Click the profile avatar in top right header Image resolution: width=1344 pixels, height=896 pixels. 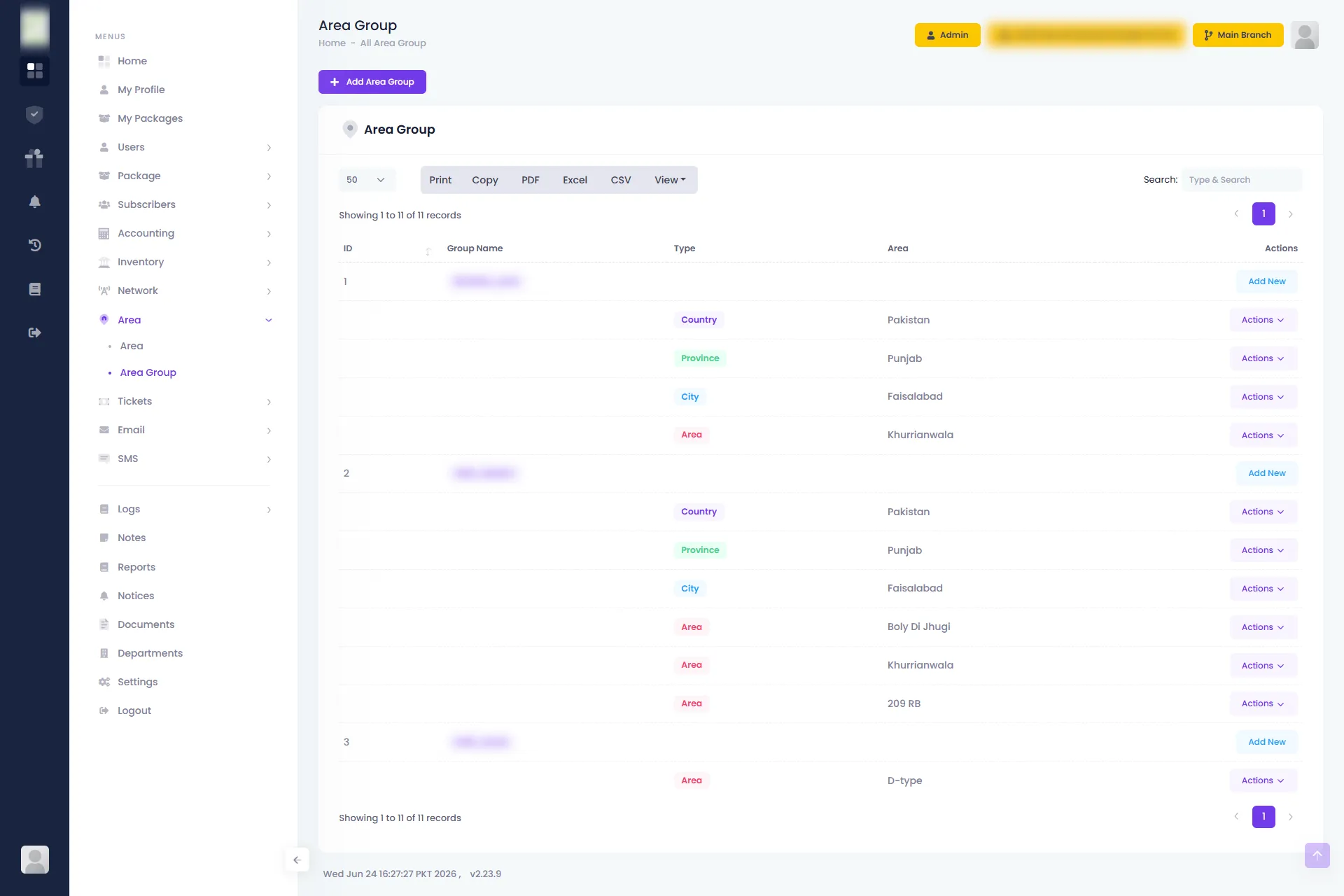coord(1304,35)
